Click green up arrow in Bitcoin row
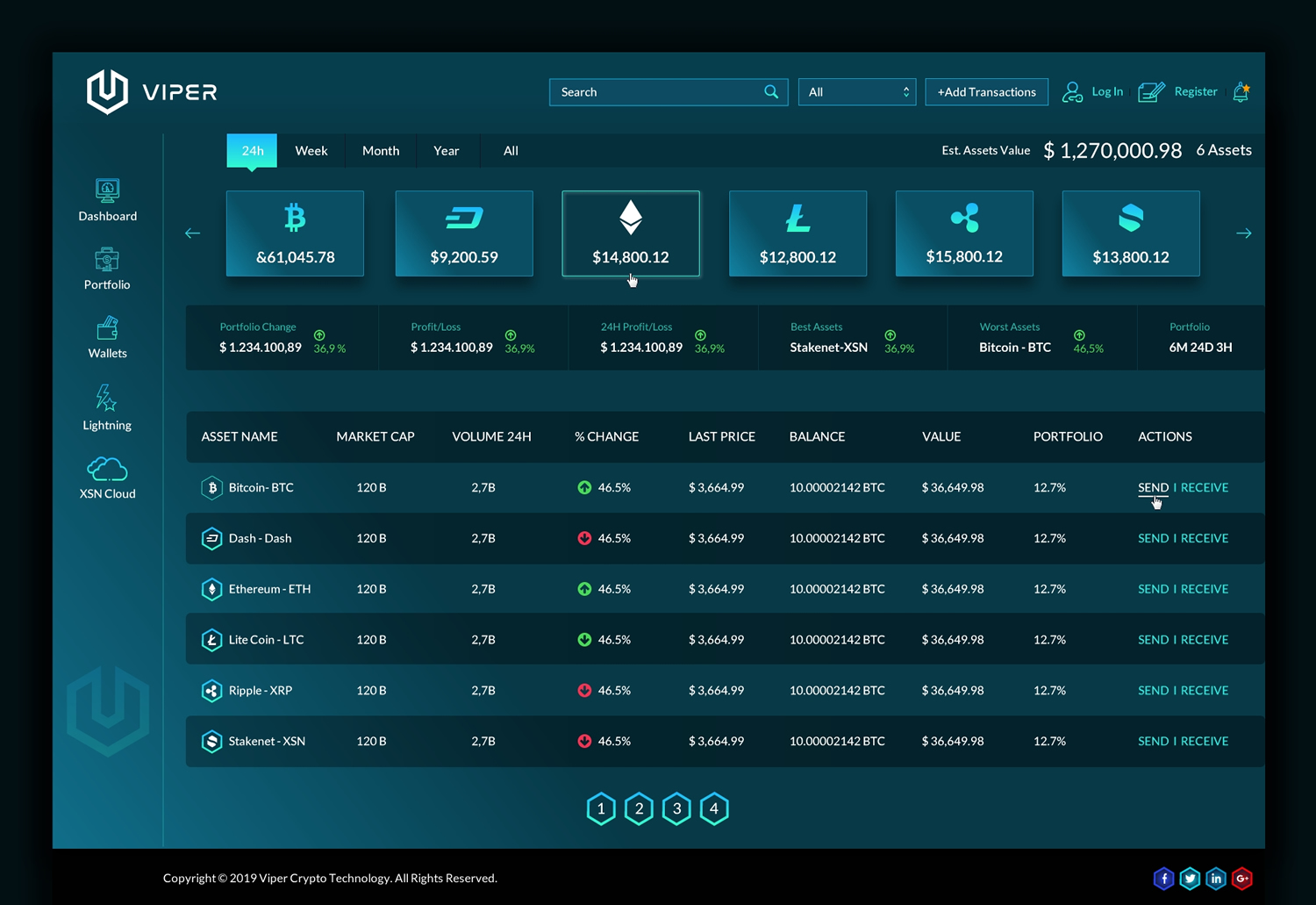The width and height of the screenshot is (1316, 905). (584, 487)
